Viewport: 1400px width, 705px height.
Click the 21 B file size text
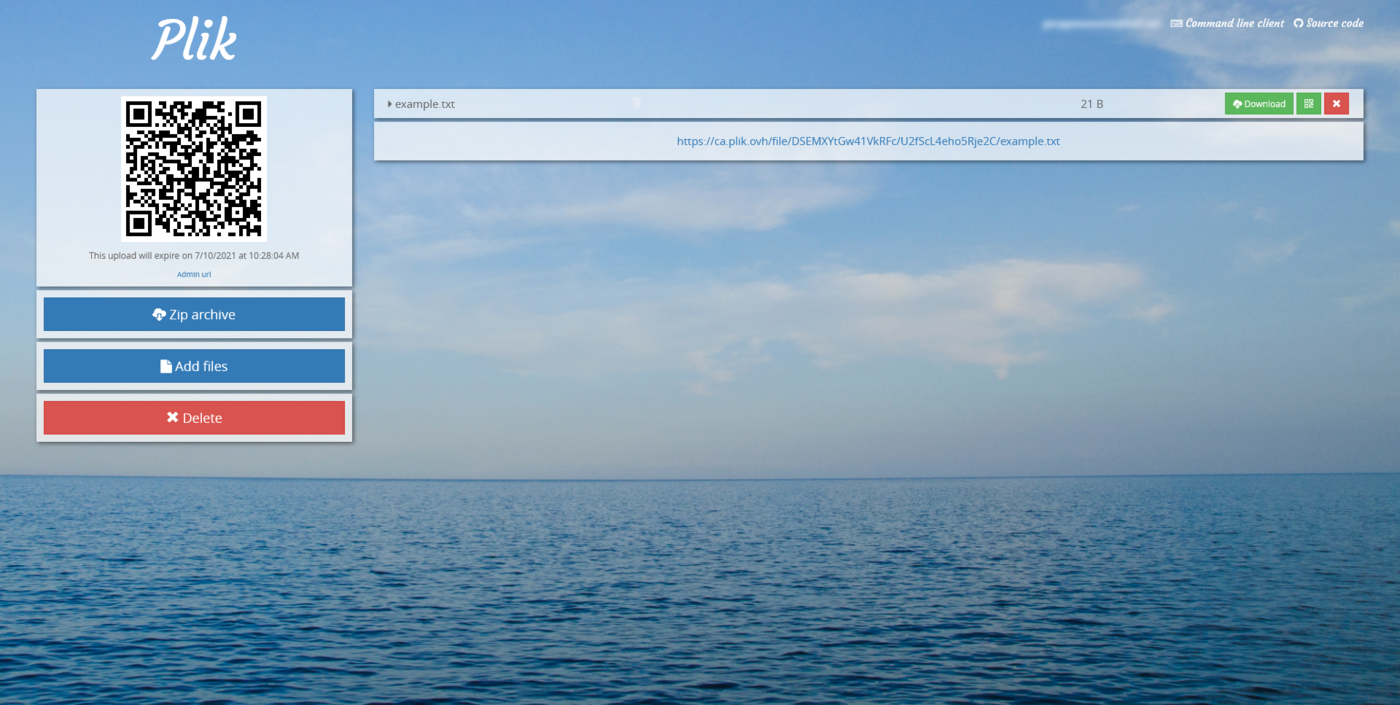(x=1091, y=104)
